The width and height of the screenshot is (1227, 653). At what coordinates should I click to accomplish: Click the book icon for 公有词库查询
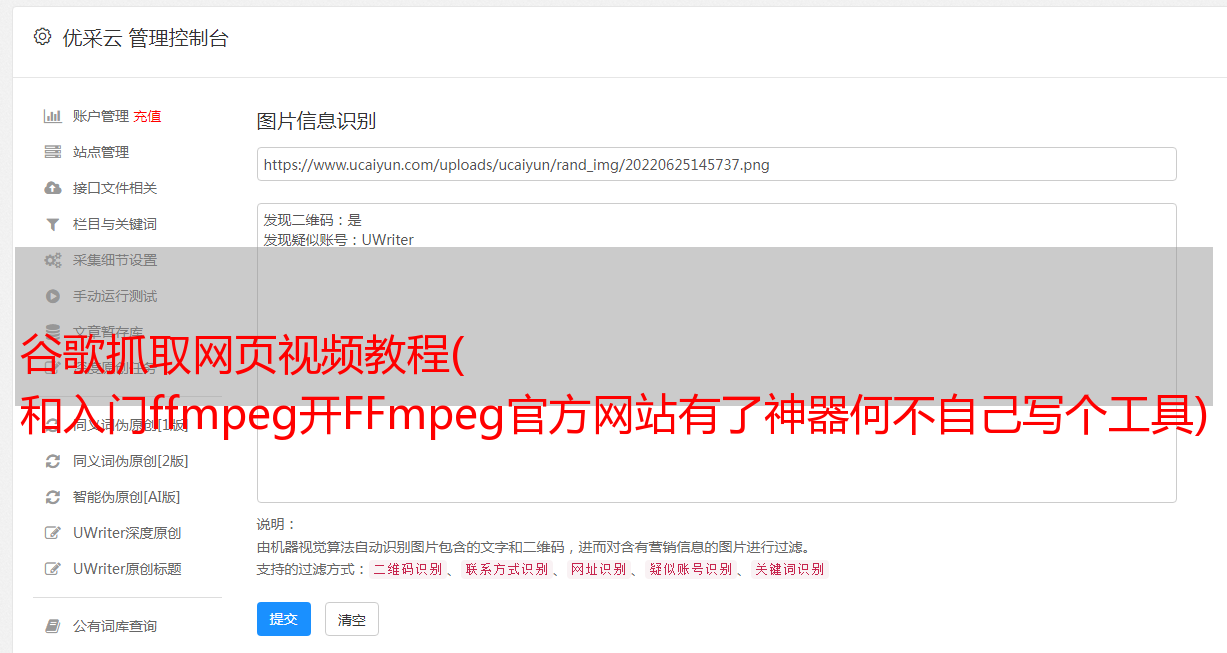pos(53,626)
